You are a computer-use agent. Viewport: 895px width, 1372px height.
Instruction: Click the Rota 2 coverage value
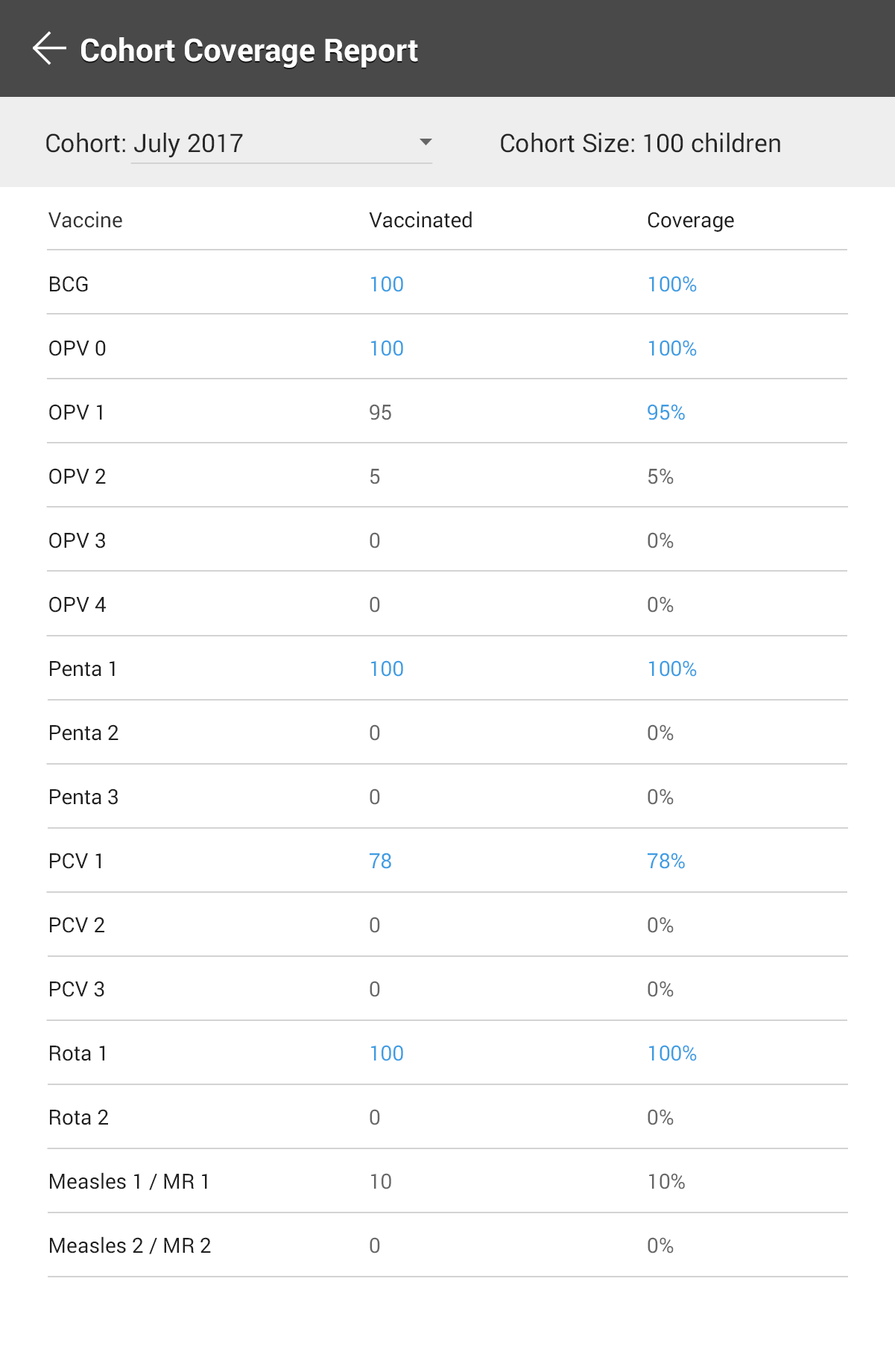661,1117
